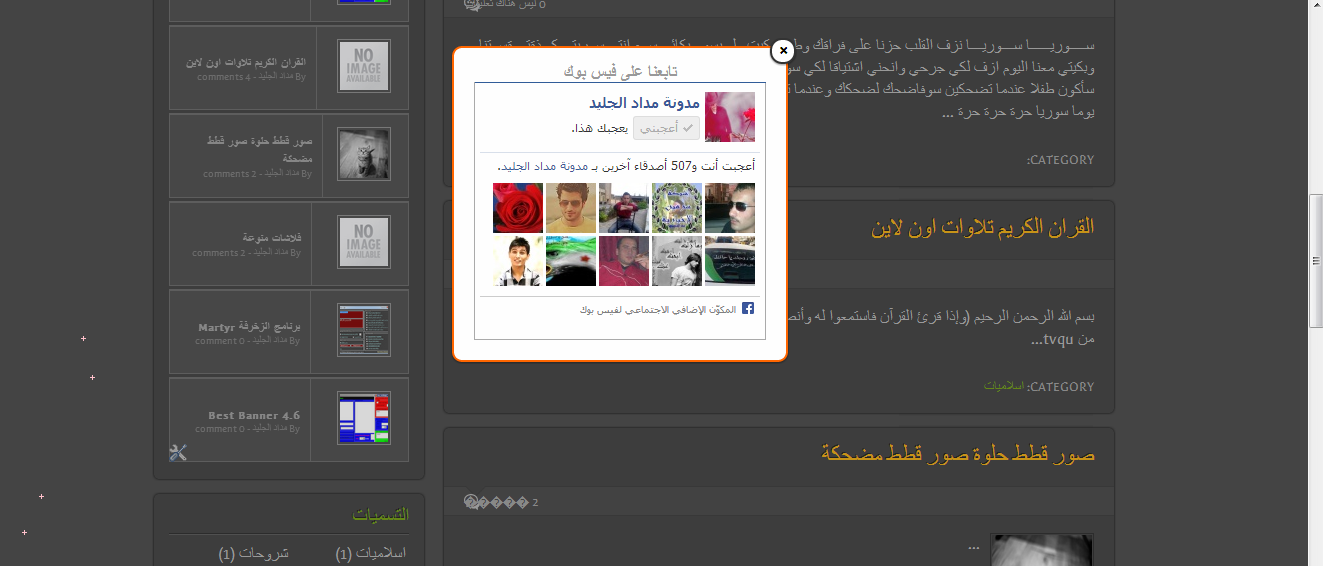This screenshot has height=566, width=1323.
Task: Open صور قطط حلوة صور قطط مضحكة post title
Action: pyautogui.click(x=958, y=455)
